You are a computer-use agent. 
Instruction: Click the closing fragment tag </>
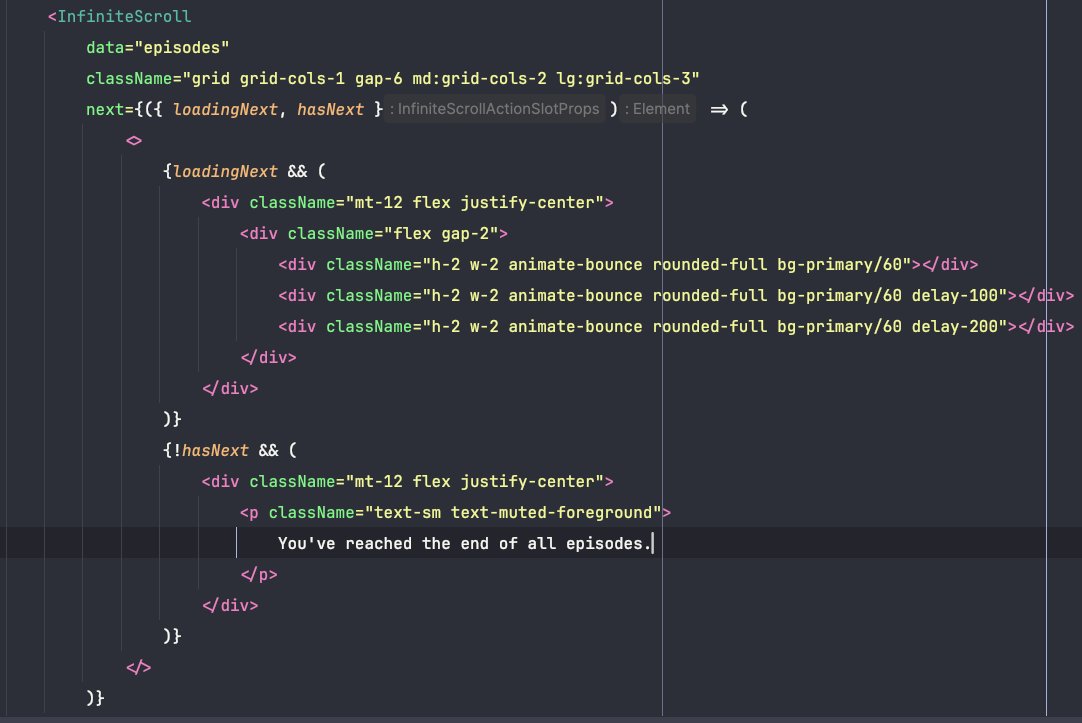138,668
